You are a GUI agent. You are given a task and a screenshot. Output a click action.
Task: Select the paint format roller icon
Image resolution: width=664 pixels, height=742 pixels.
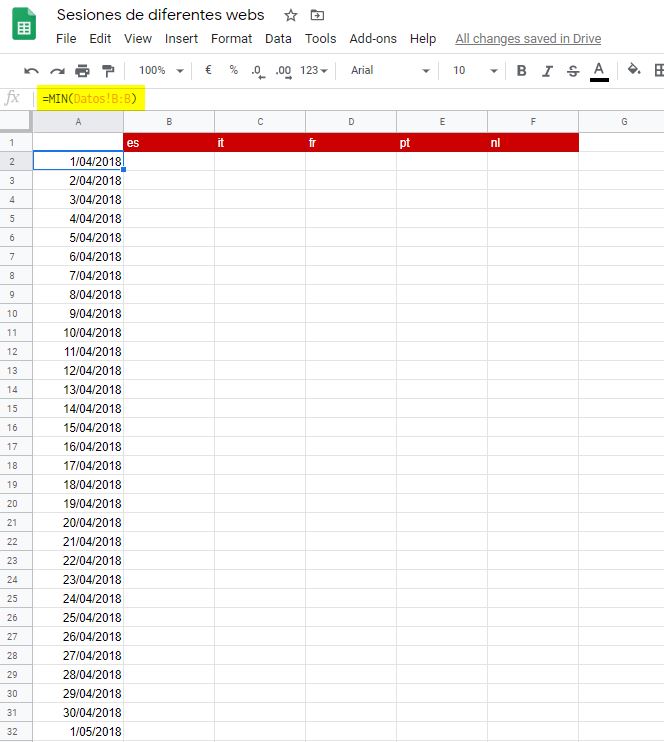(108, 71)
